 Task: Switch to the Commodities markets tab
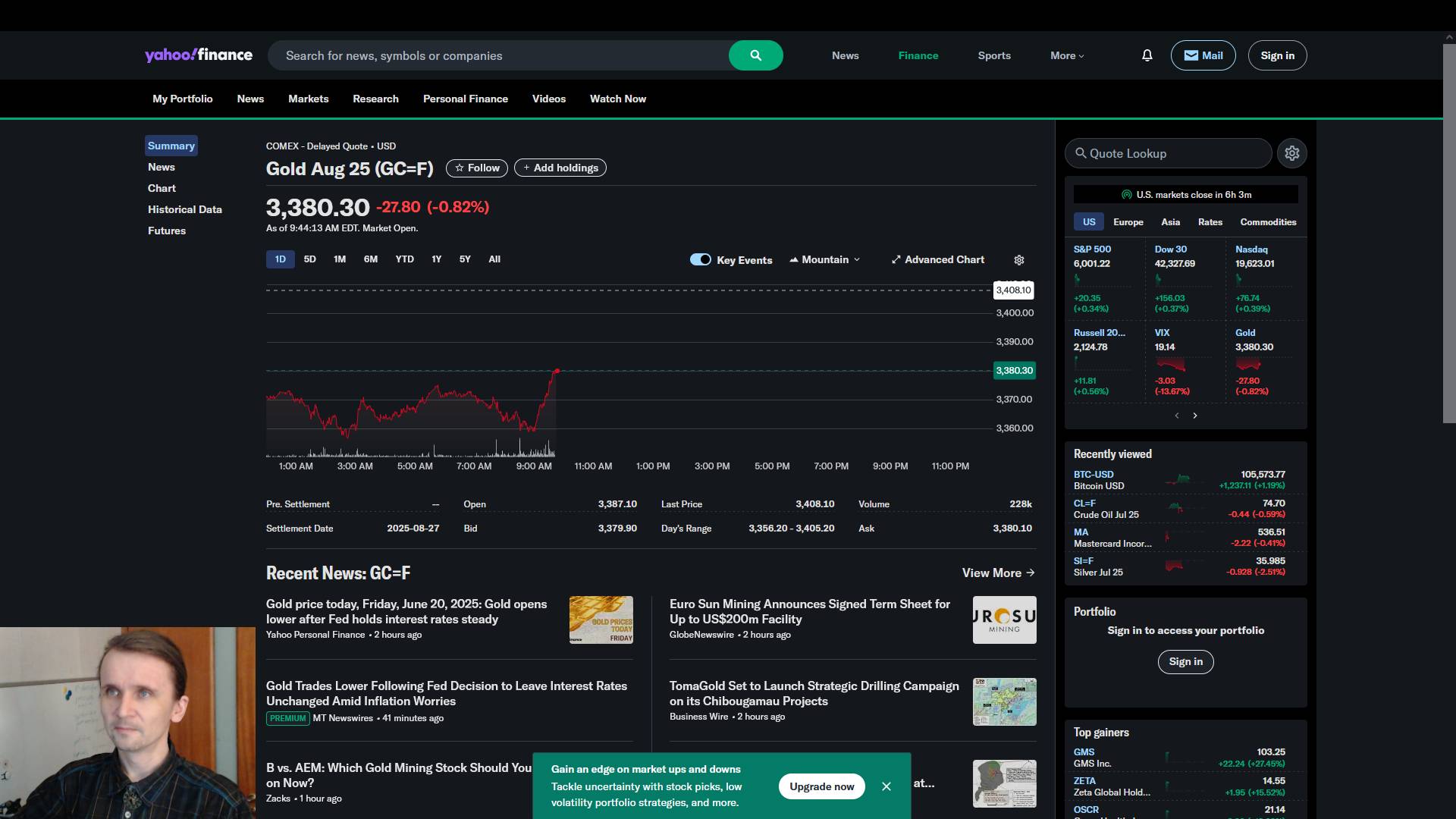pos(1268,222)
